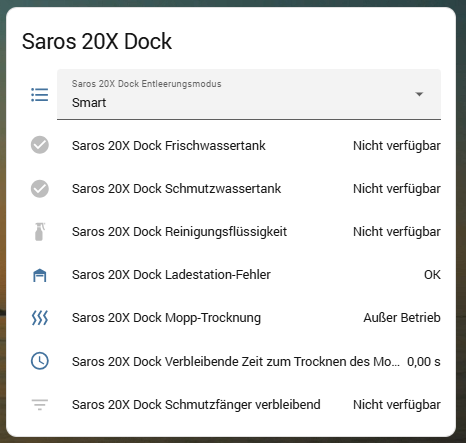
Task: Click the Außer Betrieb state of Mopp-Trocknung
Action: point(402,318)
